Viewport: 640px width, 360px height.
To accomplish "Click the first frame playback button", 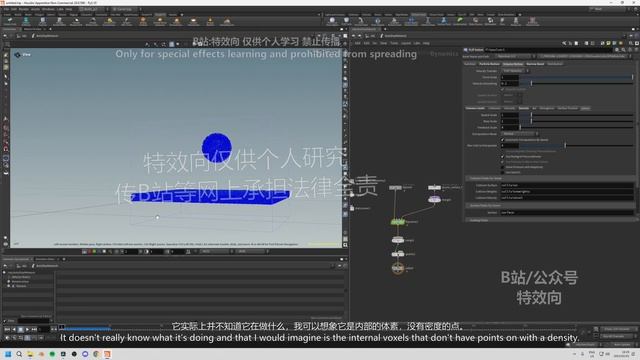I will point(7,329).
